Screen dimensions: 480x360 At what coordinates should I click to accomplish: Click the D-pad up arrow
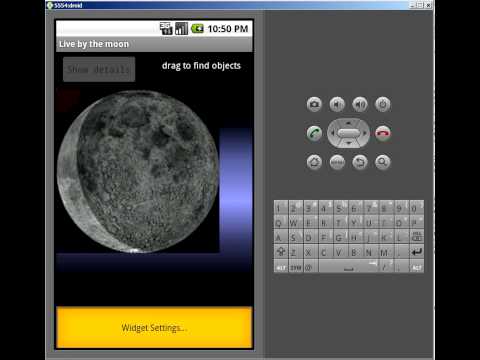pos(348,123)
